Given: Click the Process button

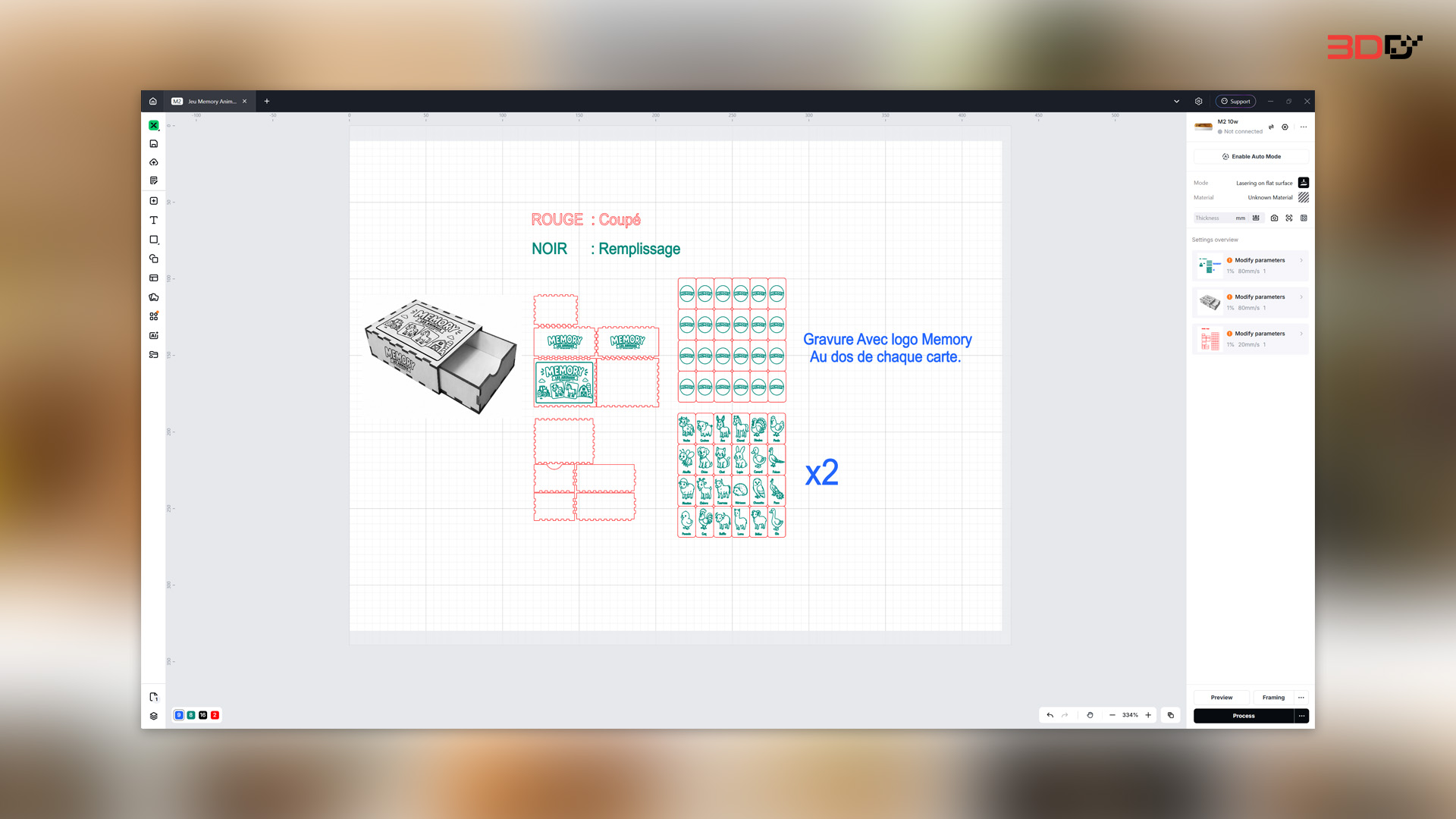Looking at the screenshot, I should pos(1244,716).
